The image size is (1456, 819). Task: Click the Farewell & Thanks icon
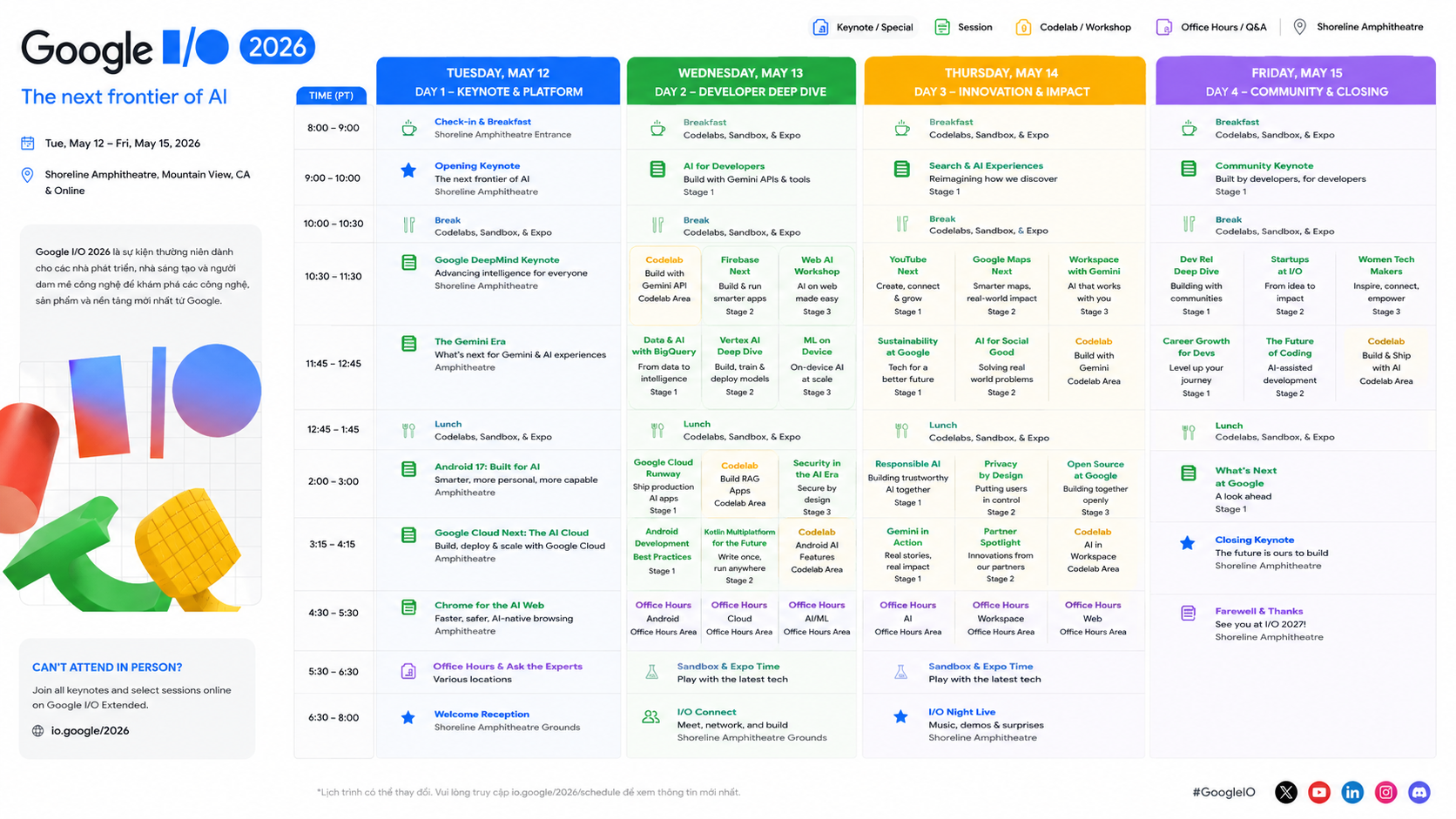pos(1188,613)
